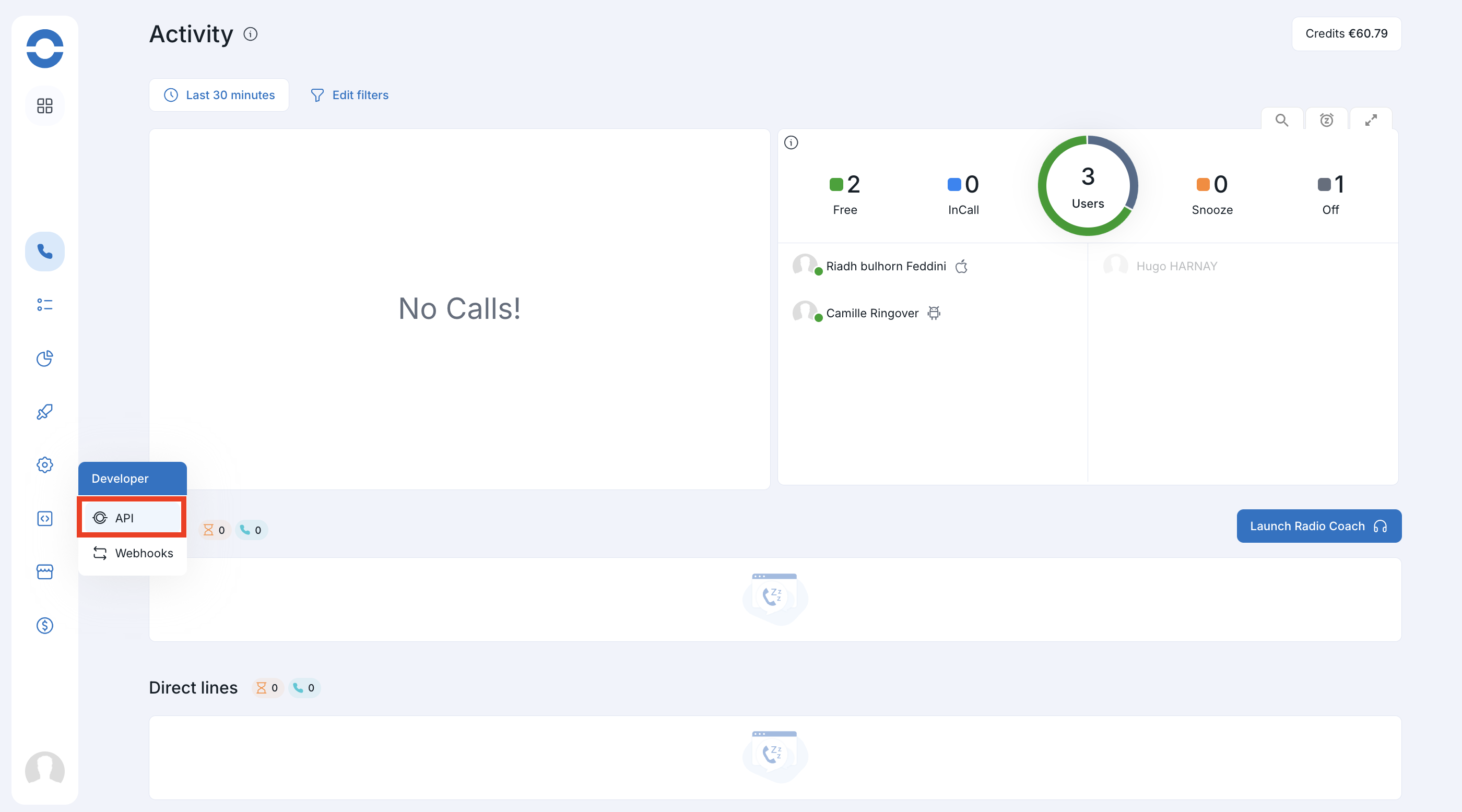
Task: Click the search magnifier above users panel
Action: coord(1281,120)
